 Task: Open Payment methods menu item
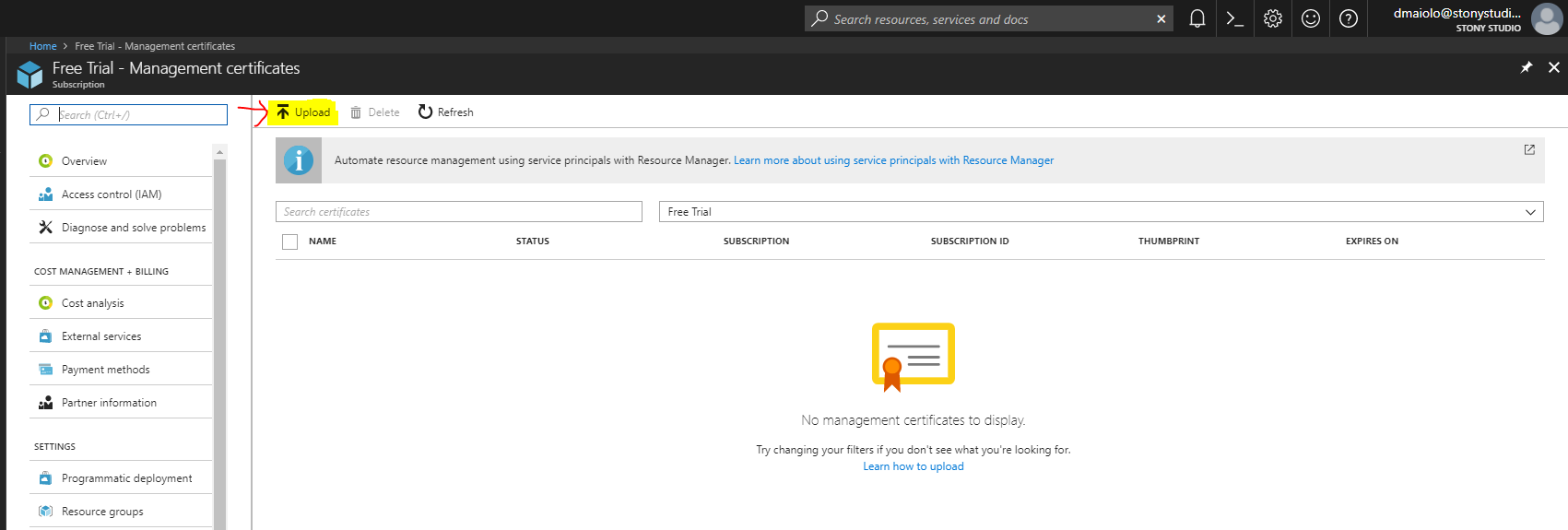point(121,370)
